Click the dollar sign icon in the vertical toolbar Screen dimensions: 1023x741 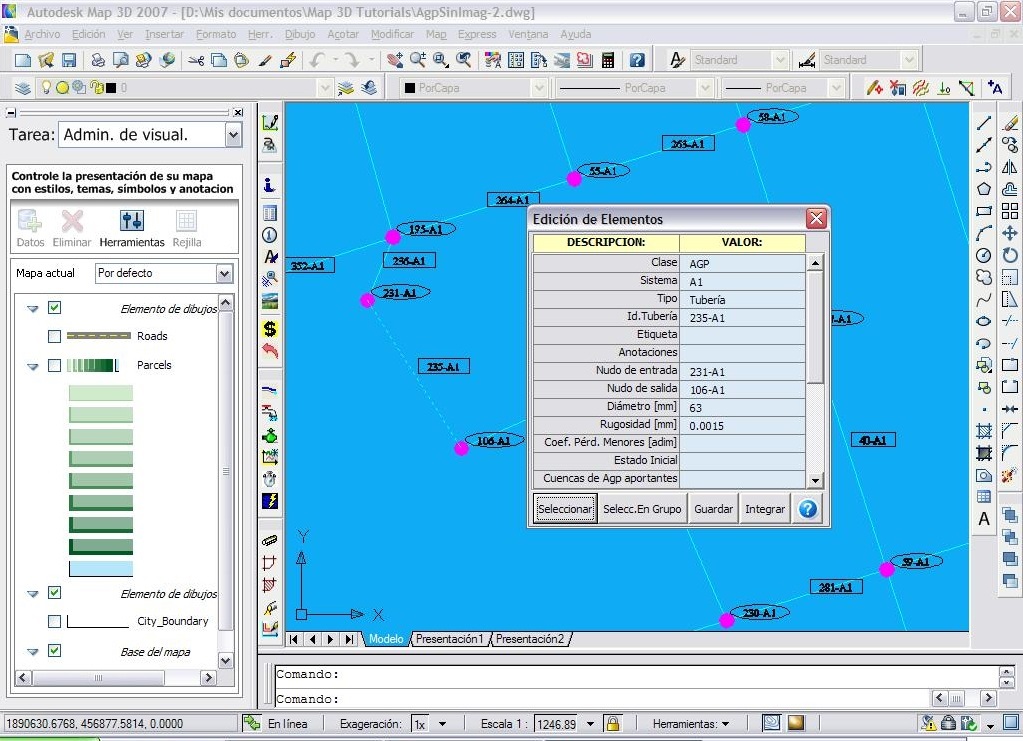269,328
